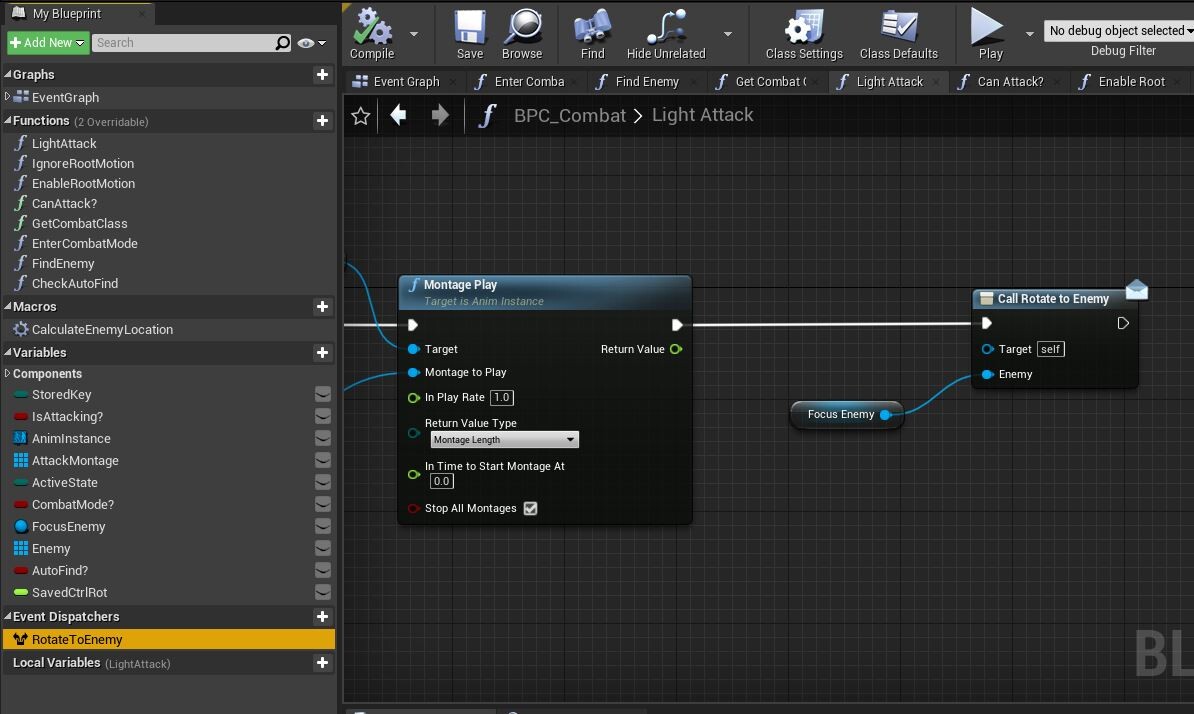Toggle CombatMode? variable editable eye

323,504
